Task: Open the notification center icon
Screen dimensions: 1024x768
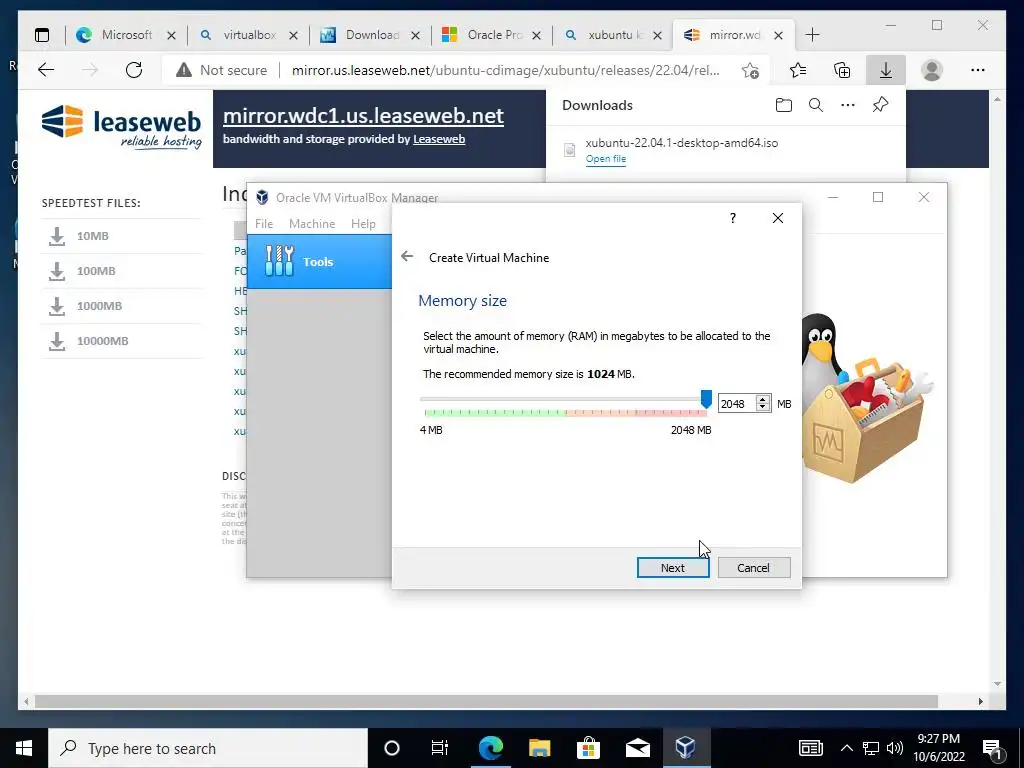Action: pos(993,749)
